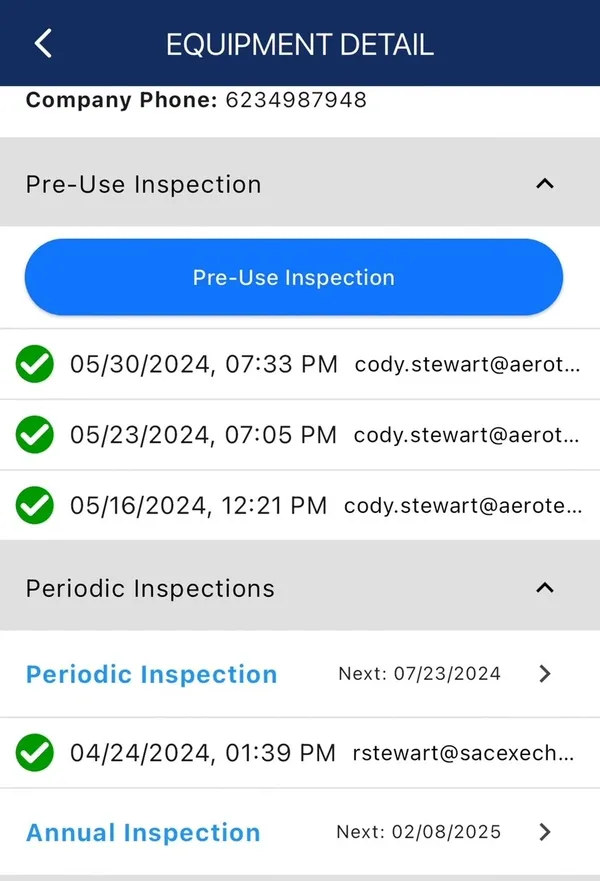The height and width of the screenshot is (881, 600).
Task: Click the green check next to 05/16/2024 record
Action: click(x=34, y=506)
